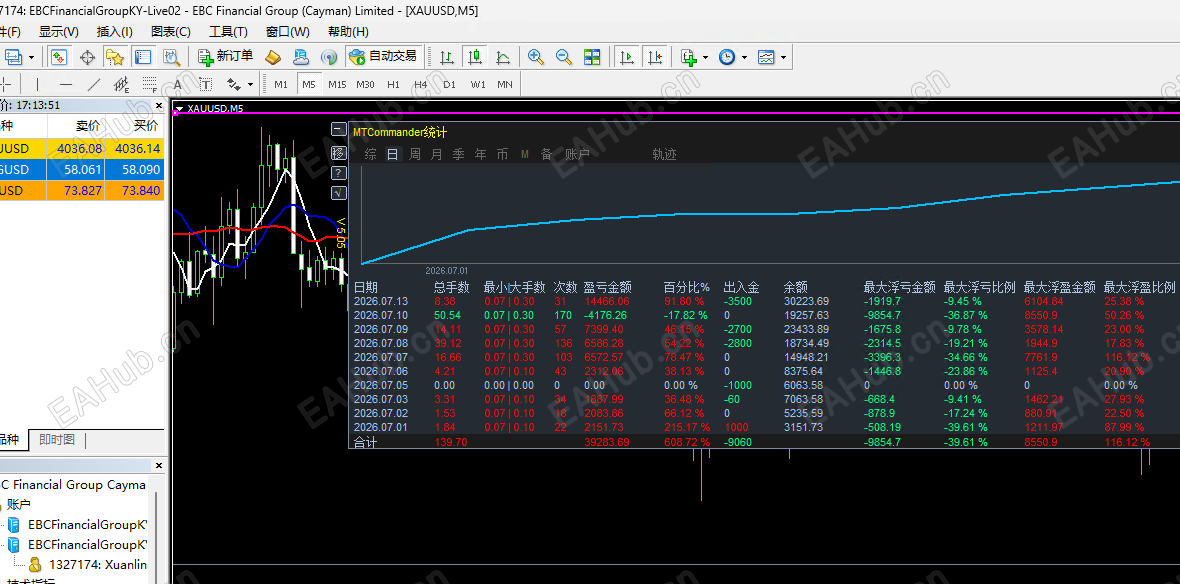Select the horizontal line drawing tool

coord(66,84)
